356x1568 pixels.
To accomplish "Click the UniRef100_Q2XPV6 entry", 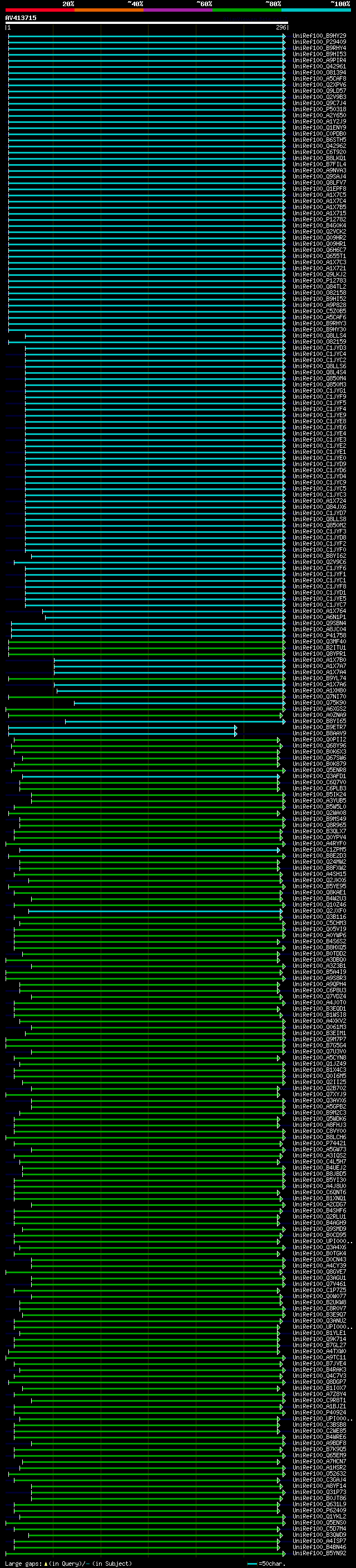I will [x=319, y=85].
